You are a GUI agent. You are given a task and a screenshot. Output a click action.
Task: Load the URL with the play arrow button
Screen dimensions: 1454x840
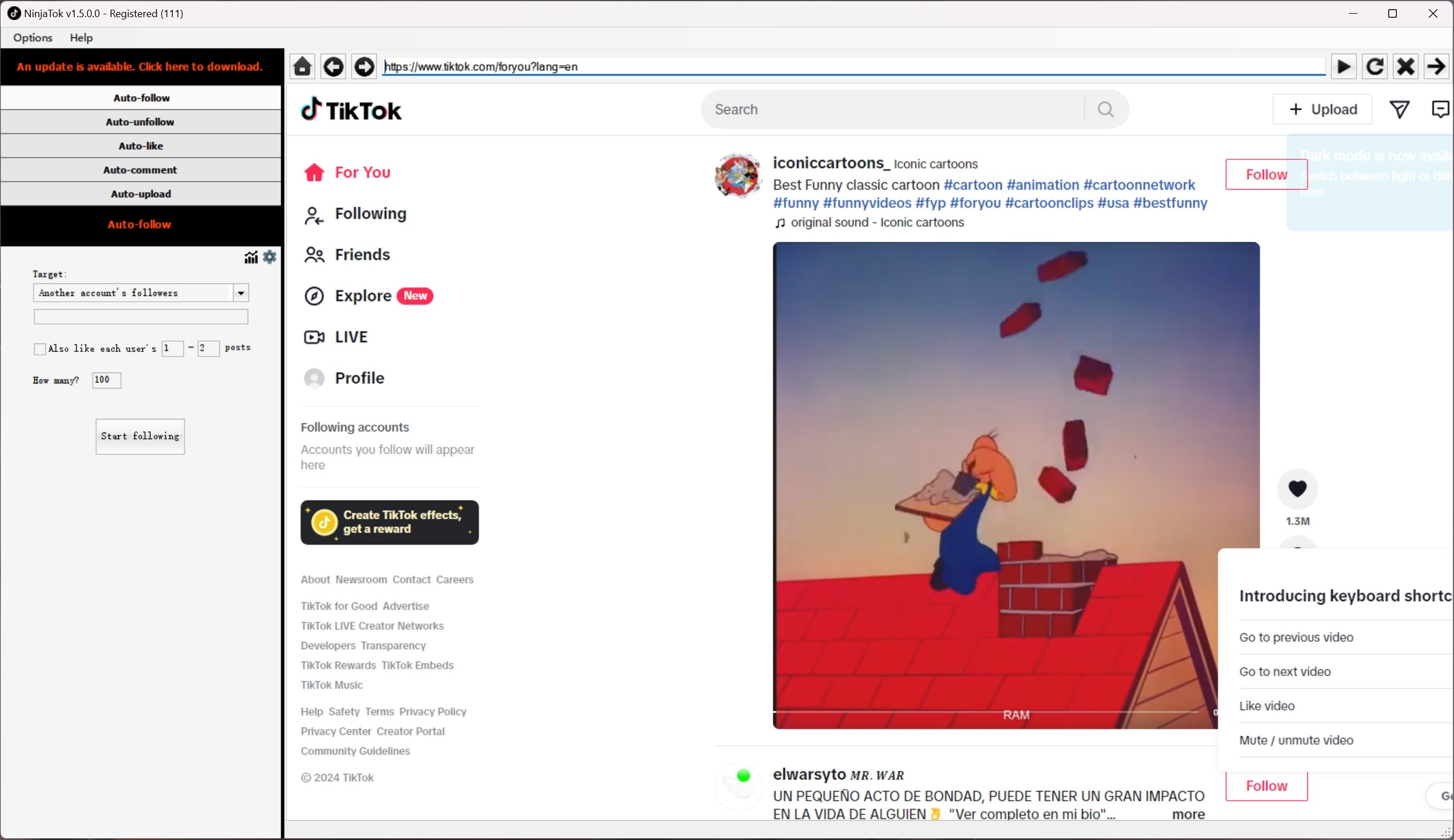pos(1344,66)
